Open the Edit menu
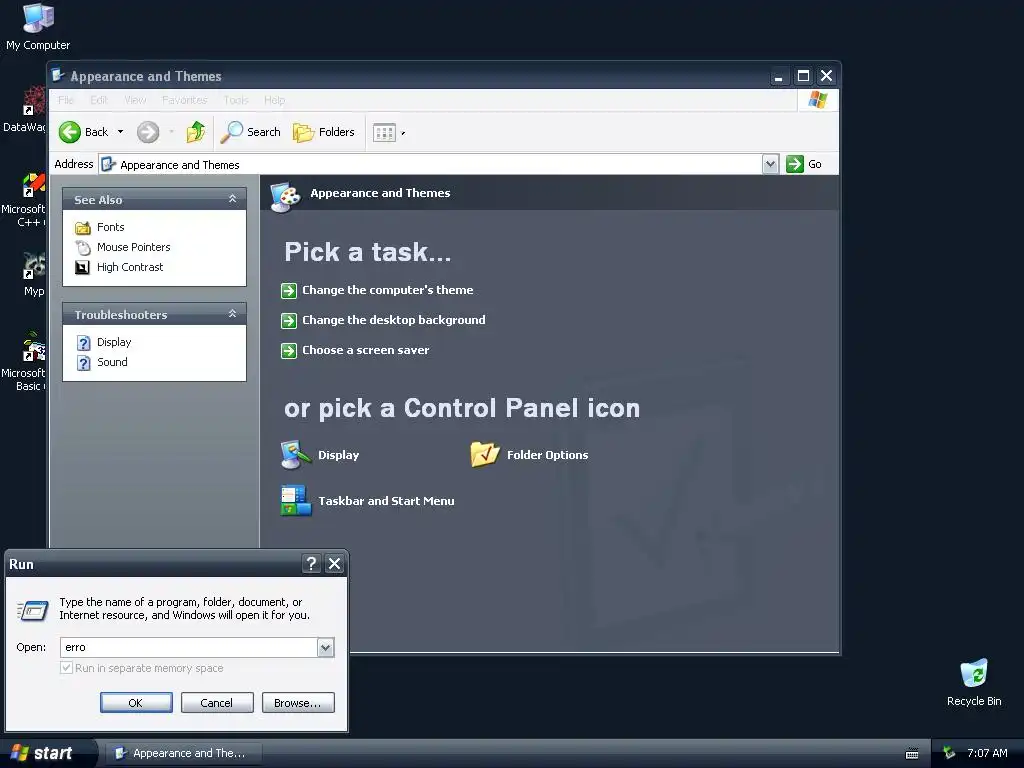This screenshot has width=1024, height=768. point(99,100)
